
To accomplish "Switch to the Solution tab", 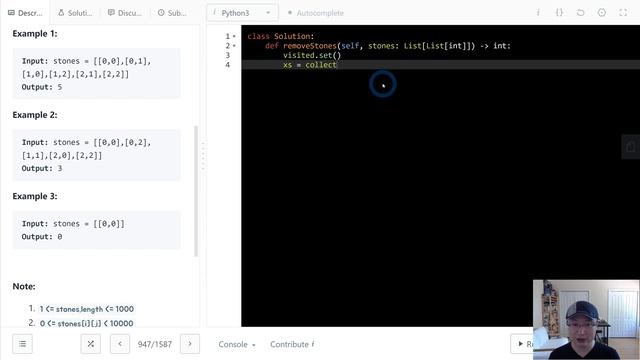I will coord(75,13).
